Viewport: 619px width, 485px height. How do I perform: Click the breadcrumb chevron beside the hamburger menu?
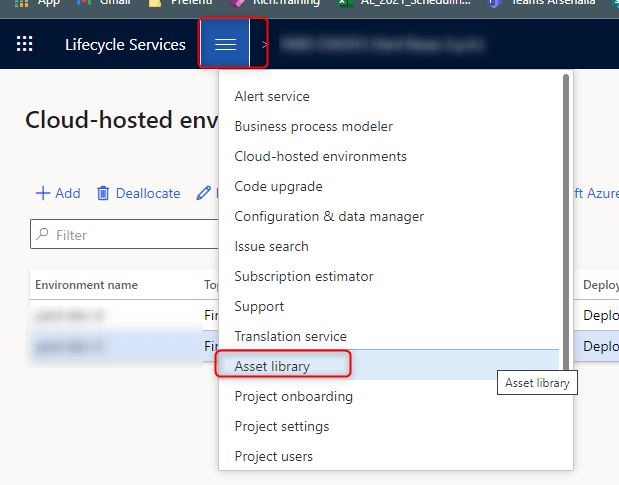(265, 44)
